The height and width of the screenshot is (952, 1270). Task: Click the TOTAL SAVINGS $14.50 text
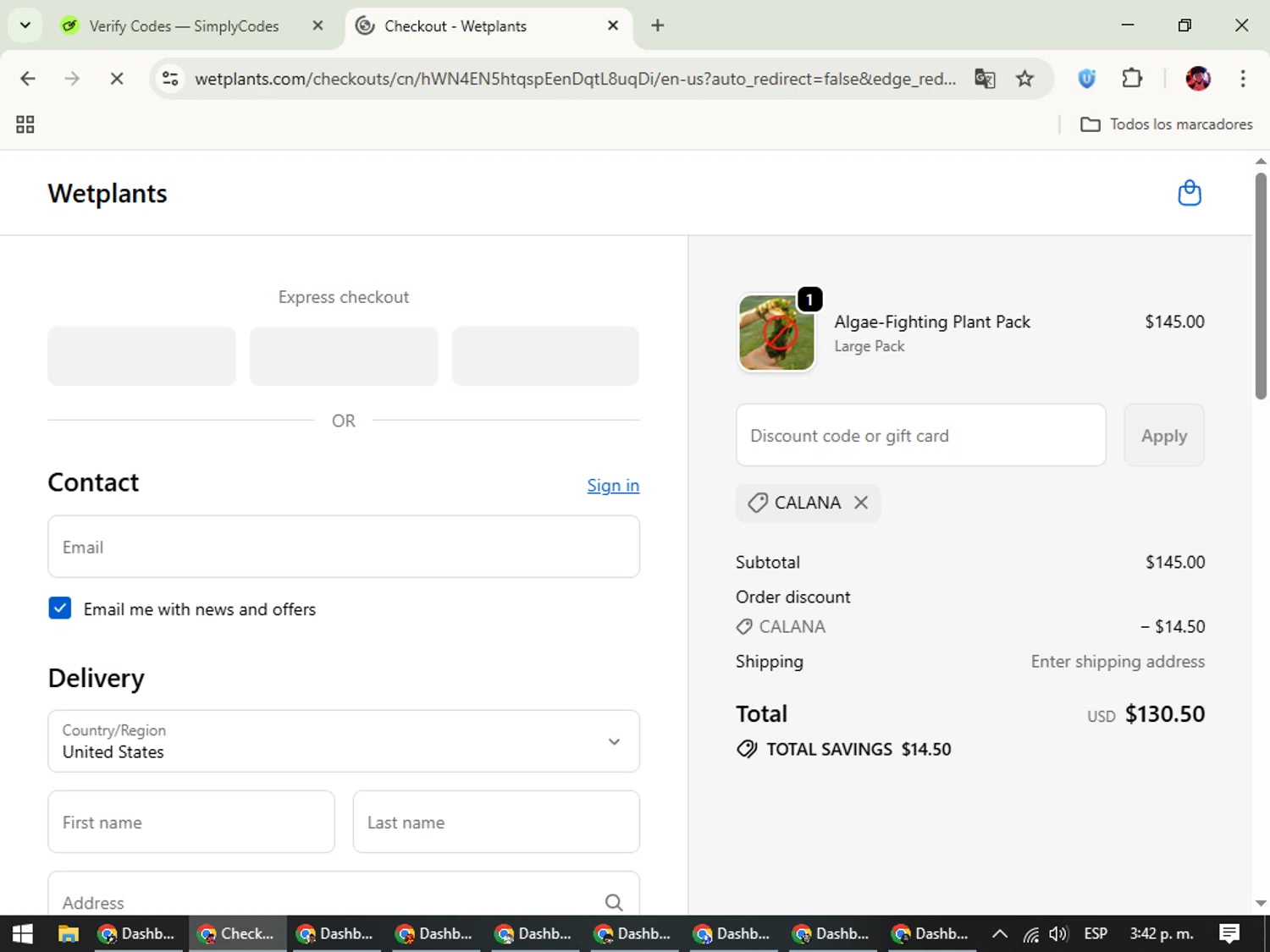859,750
